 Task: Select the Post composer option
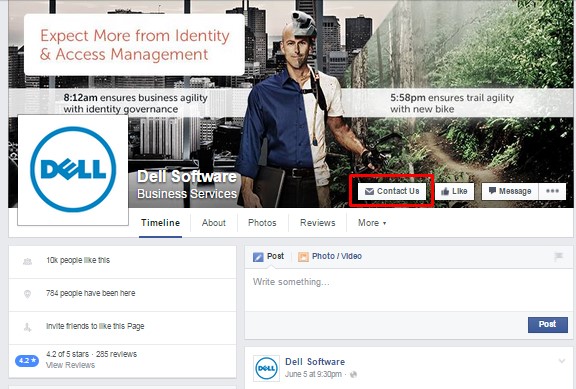coord(269,256)
